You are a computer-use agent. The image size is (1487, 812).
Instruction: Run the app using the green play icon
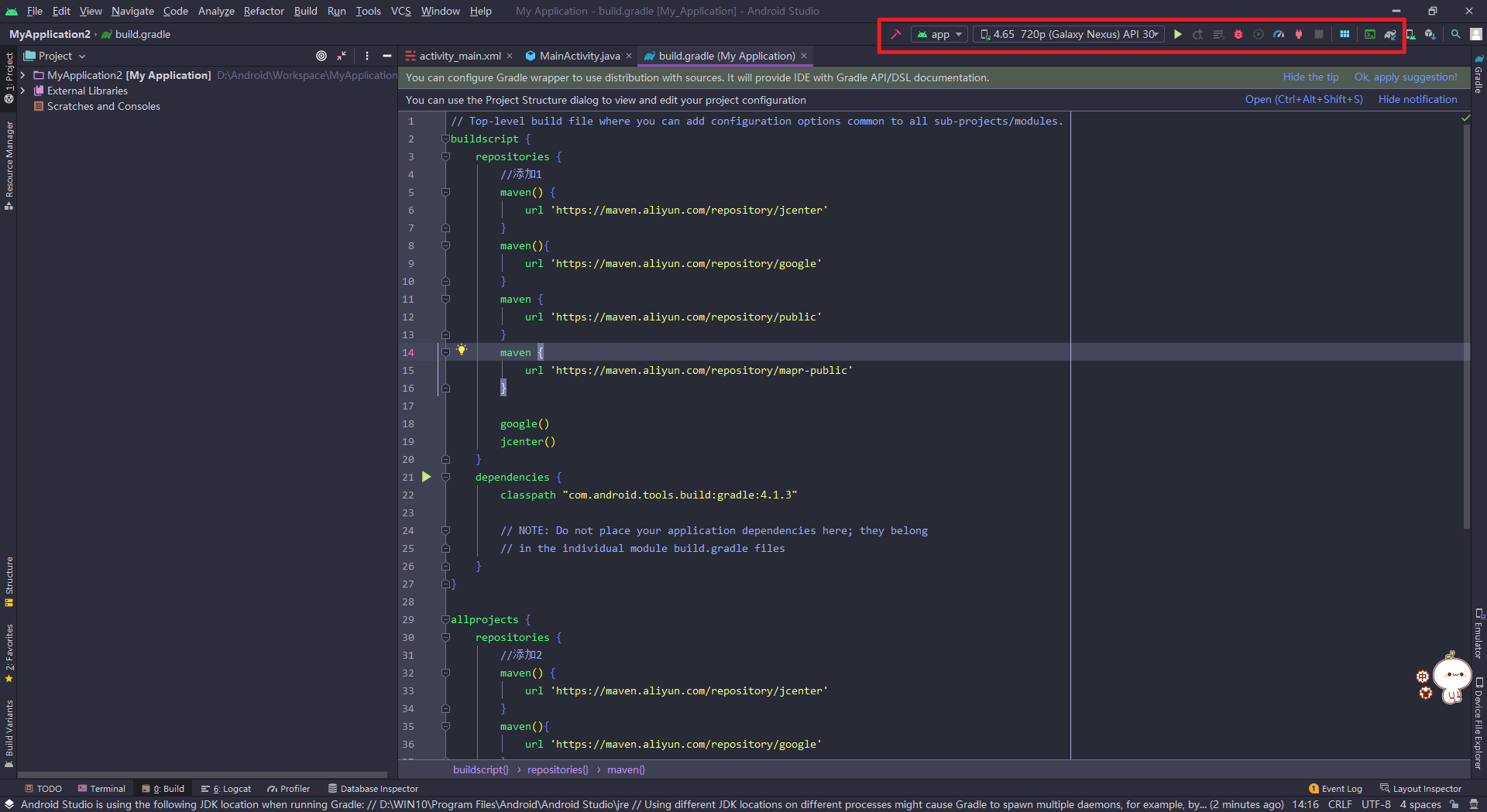[1177, 34]
